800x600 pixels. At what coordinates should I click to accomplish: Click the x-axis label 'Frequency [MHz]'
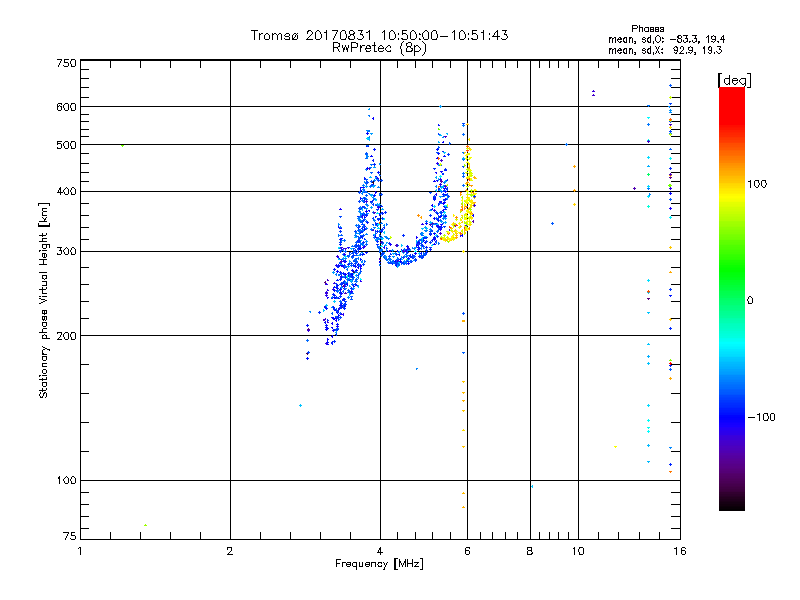379,564
